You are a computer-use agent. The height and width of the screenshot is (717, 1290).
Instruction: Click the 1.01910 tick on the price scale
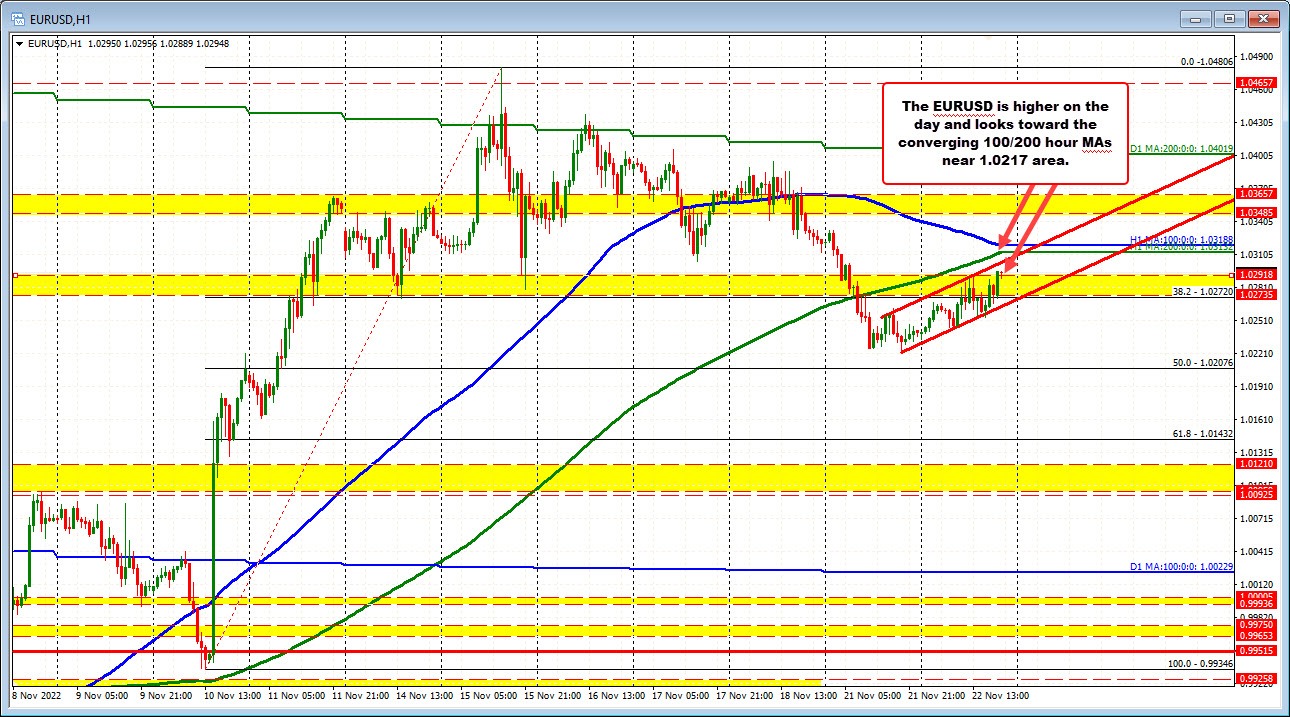(x=1255, y=386)
